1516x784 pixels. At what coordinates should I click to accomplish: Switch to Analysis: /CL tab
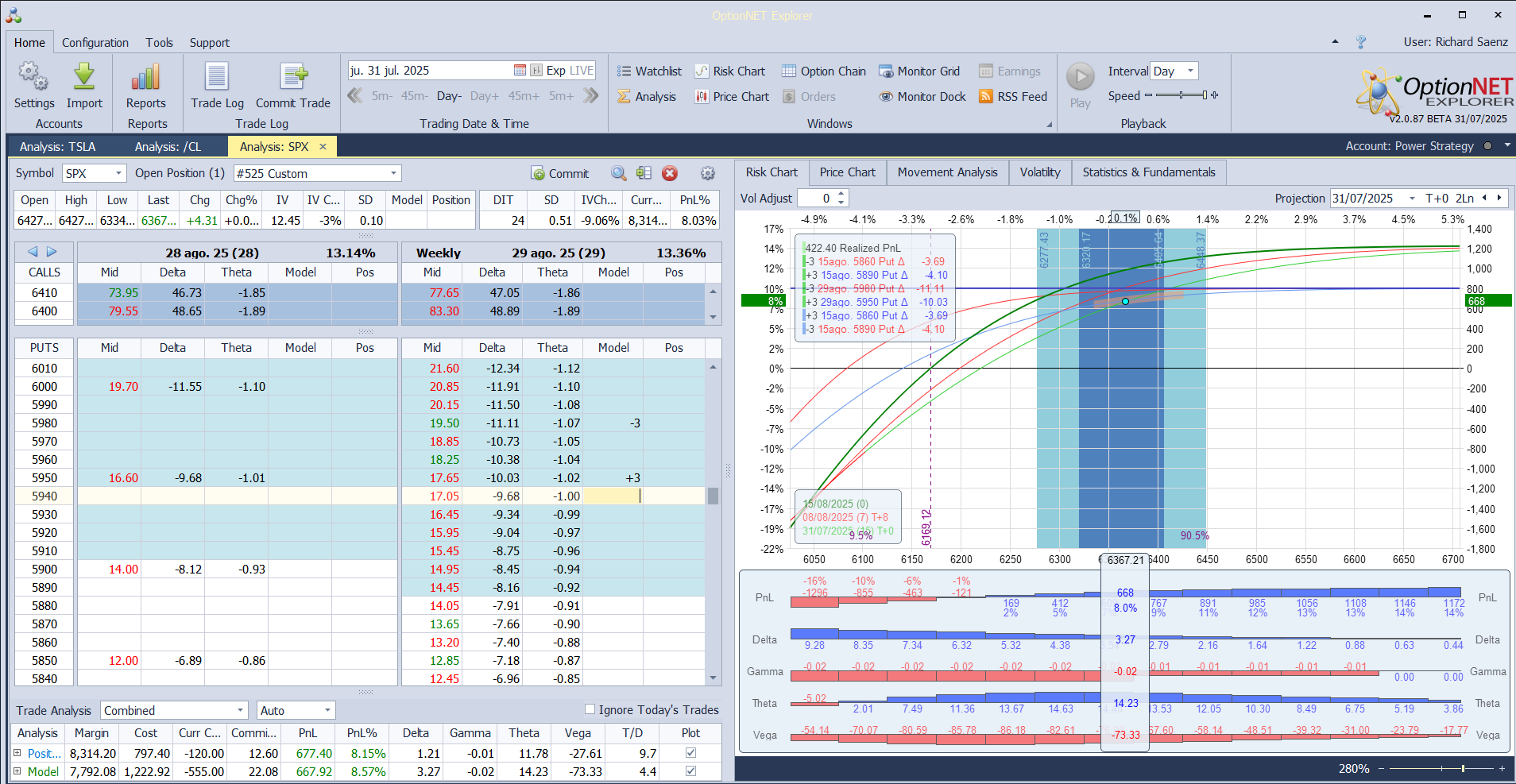click(168, 146)
